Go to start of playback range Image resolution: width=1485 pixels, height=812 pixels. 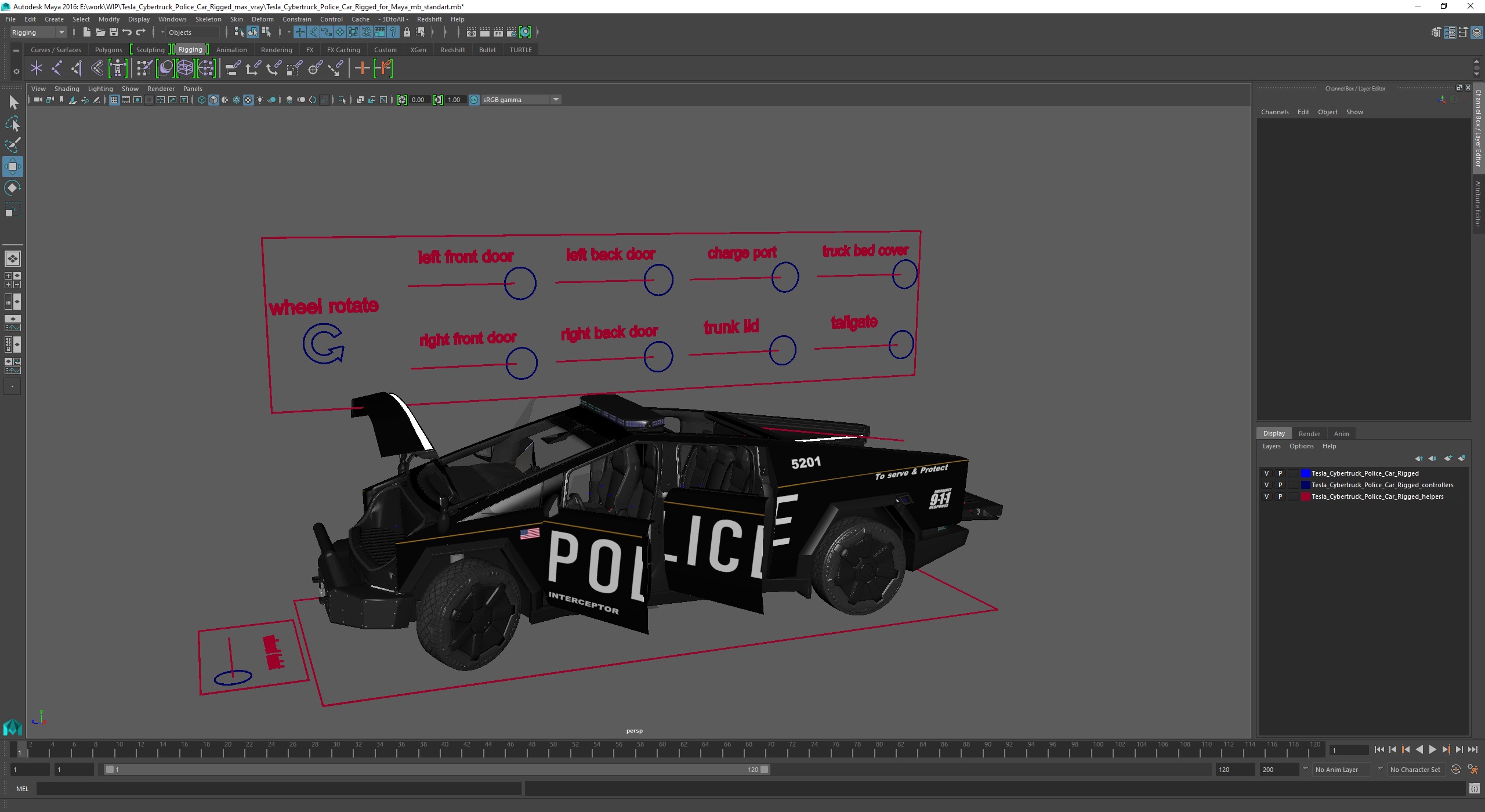click(x=1379, y=749)
